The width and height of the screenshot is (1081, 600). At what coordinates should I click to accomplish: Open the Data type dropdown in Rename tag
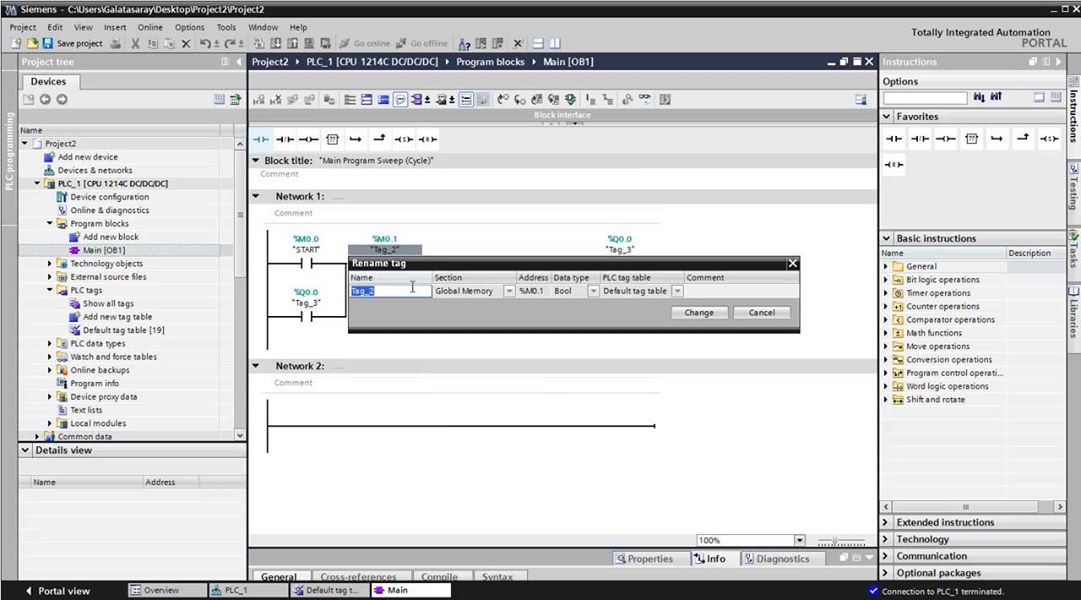[593, 291]
